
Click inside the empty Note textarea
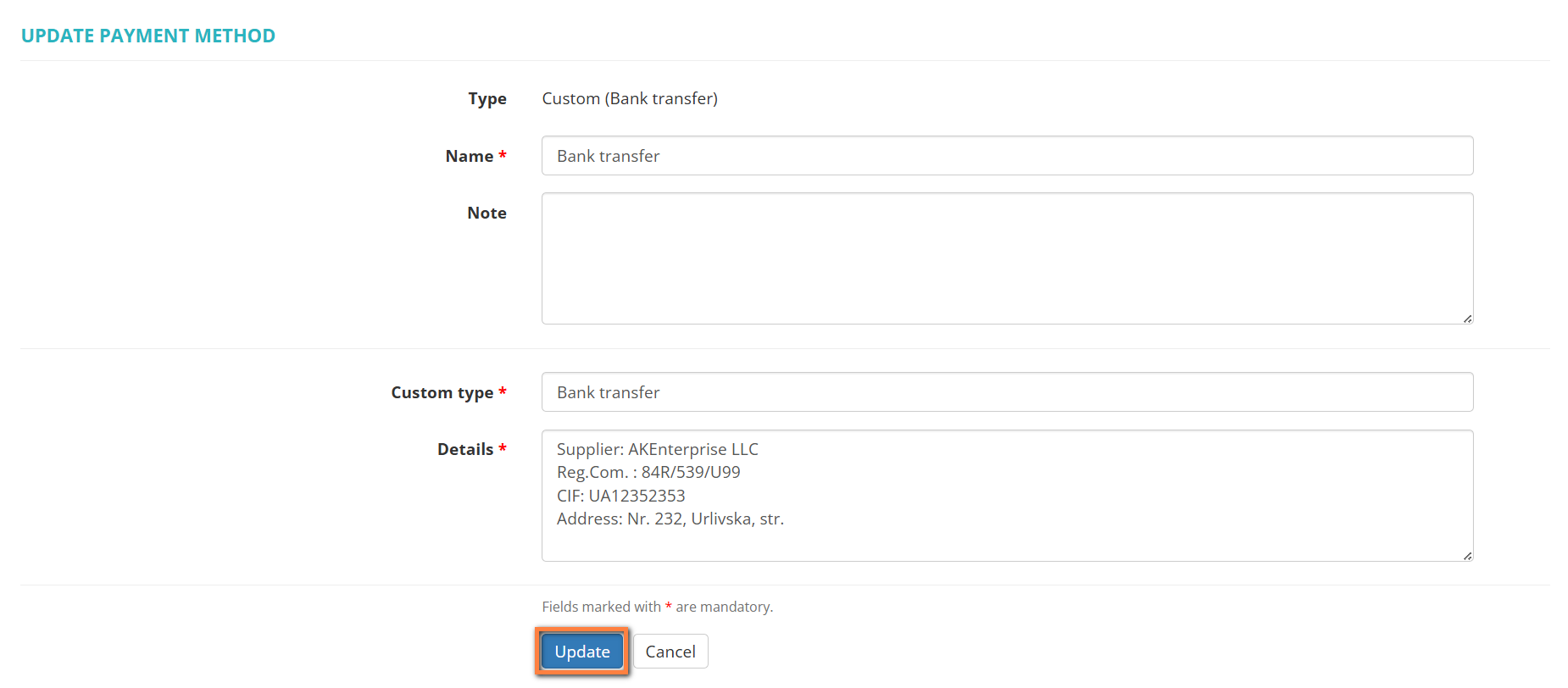pos(1006,258)
